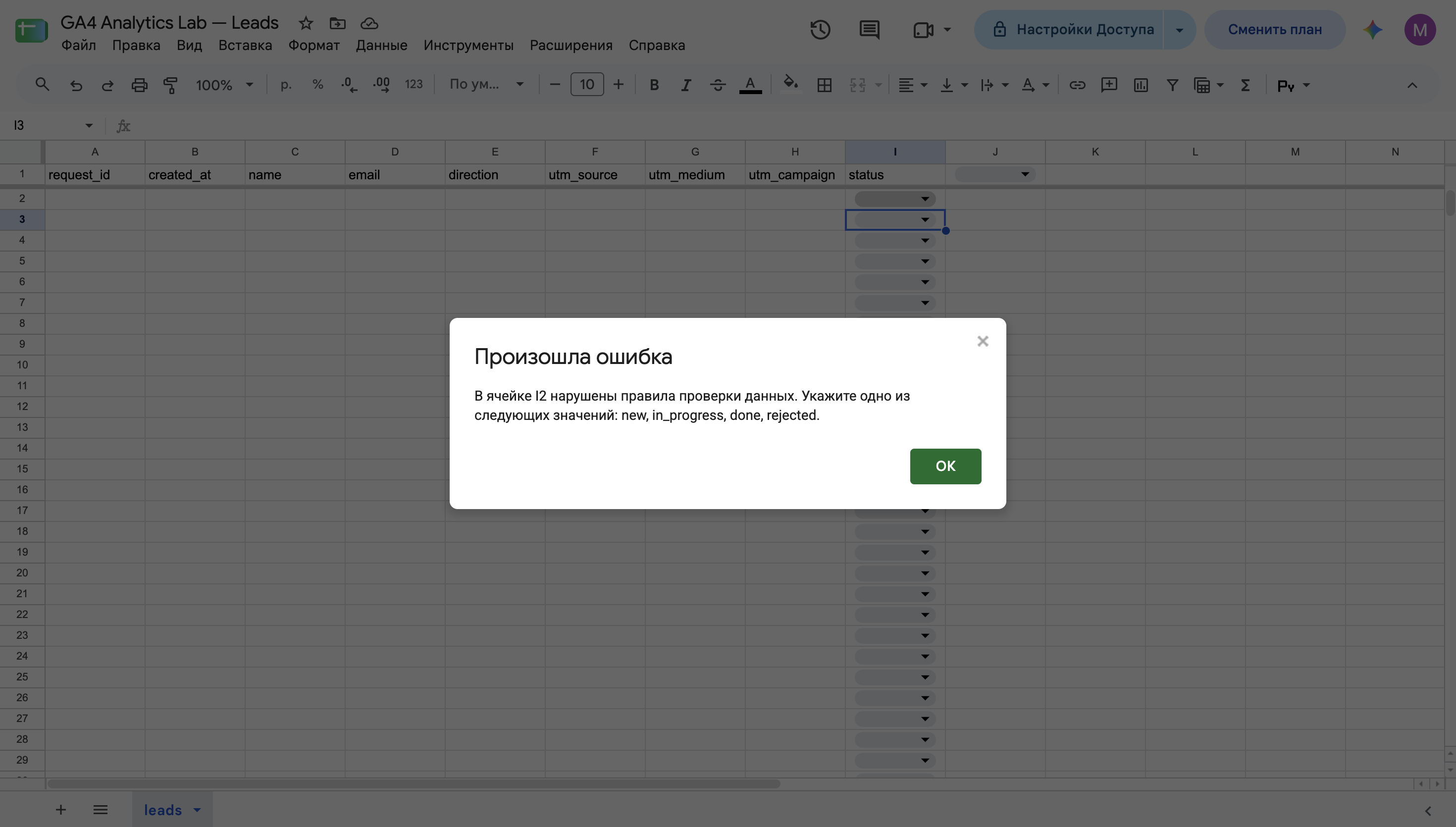
Task: Click the move to folder icon
Action: coord(337,23)
